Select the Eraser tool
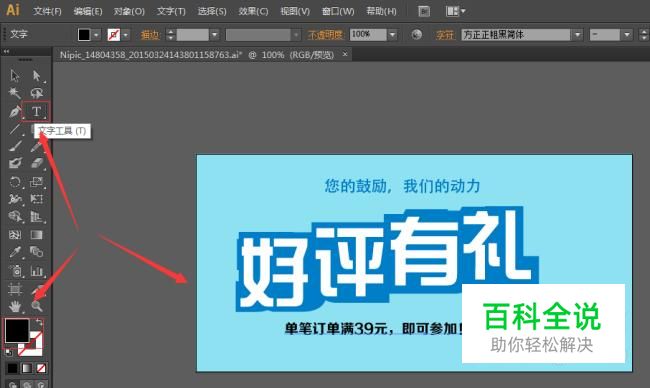650x388 pixels. (x=36, y=163)
